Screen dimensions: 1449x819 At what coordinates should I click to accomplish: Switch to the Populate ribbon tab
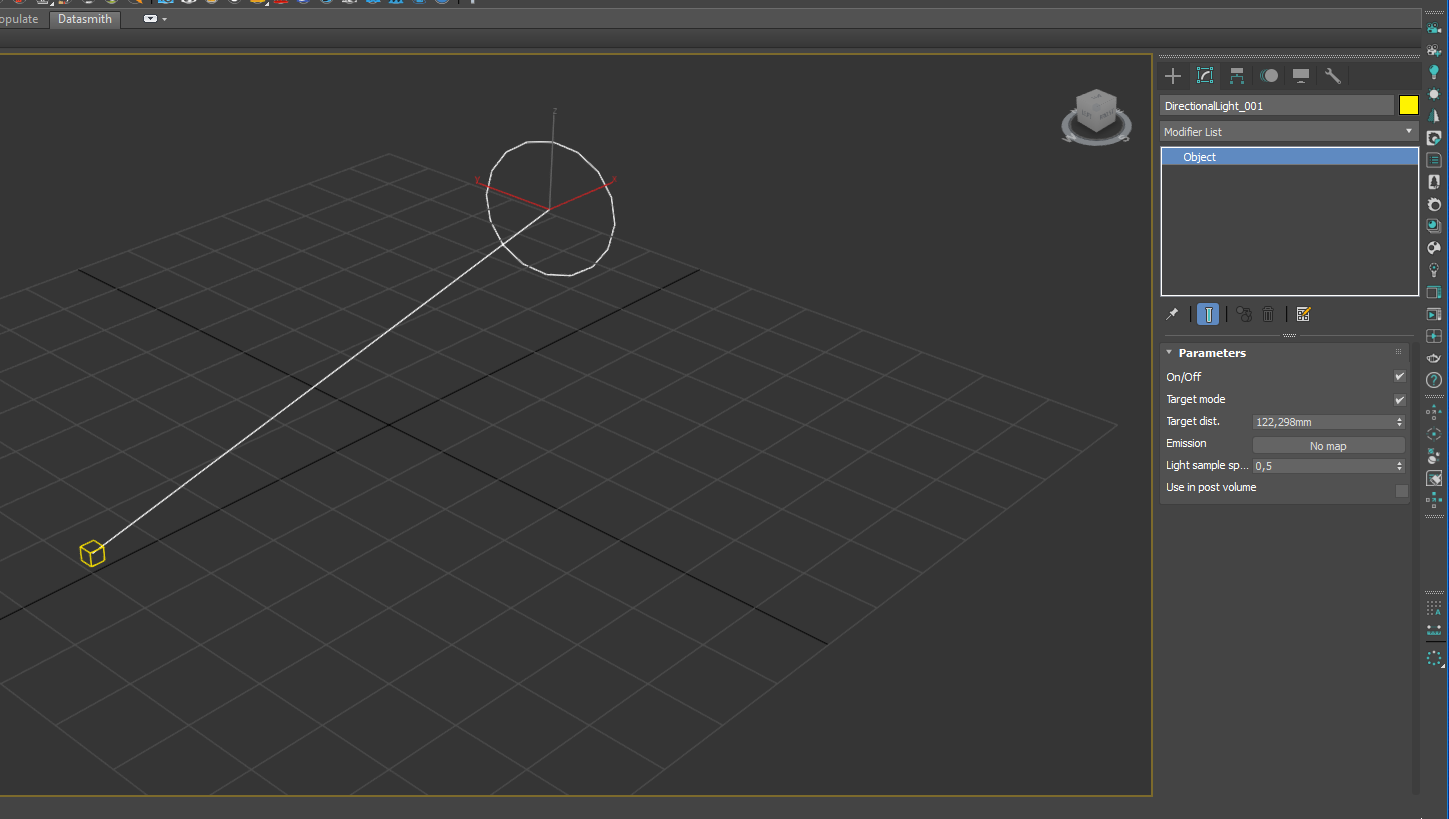coord(20,19)
